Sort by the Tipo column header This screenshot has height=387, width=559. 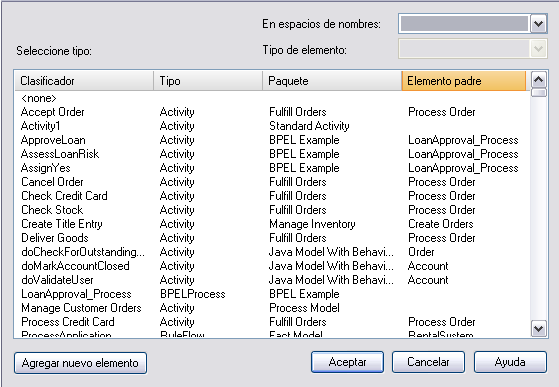tap(208, 81)
